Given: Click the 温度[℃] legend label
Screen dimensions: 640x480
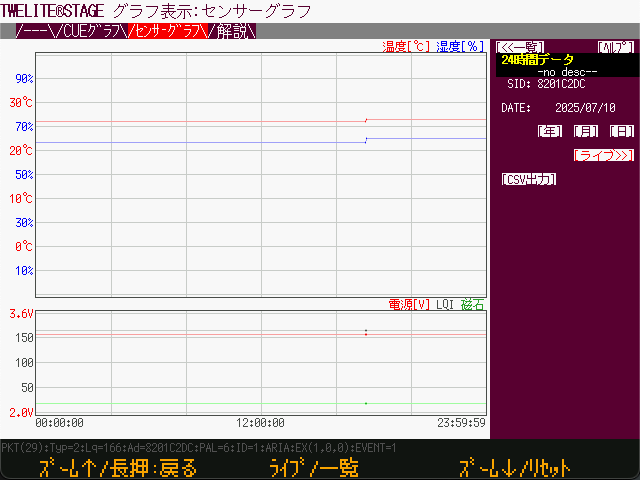Looking at the screenshot, I should tap(406, 47).
